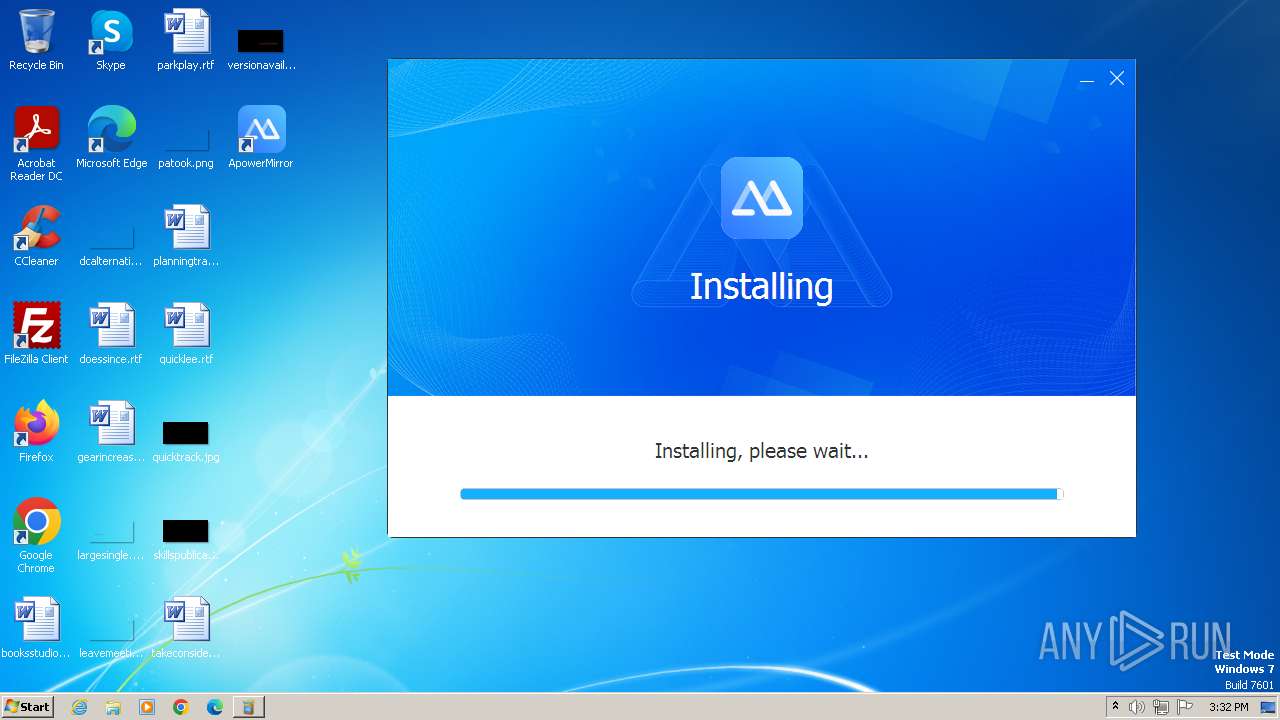Viewport: 1280px width, 720px height.
Task: Open the ApowerMirror desktop shortcut
Action: (x=261, y=138)
